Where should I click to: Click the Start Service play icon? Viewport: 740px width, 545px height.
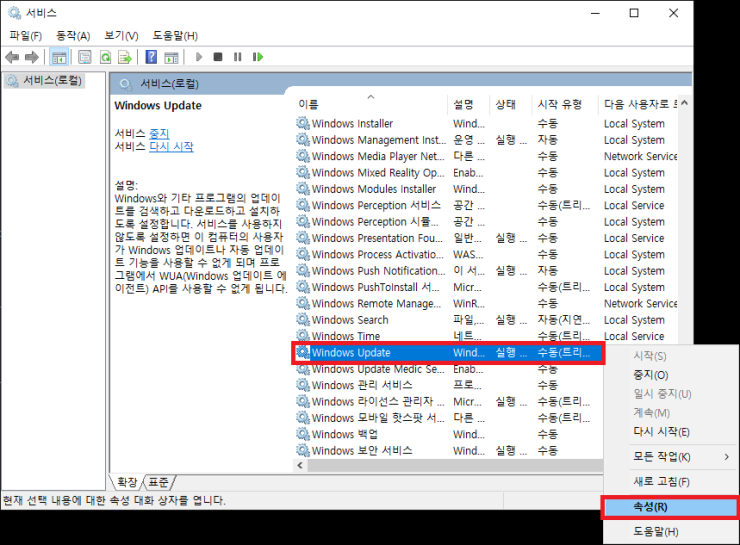coord(199,57)
